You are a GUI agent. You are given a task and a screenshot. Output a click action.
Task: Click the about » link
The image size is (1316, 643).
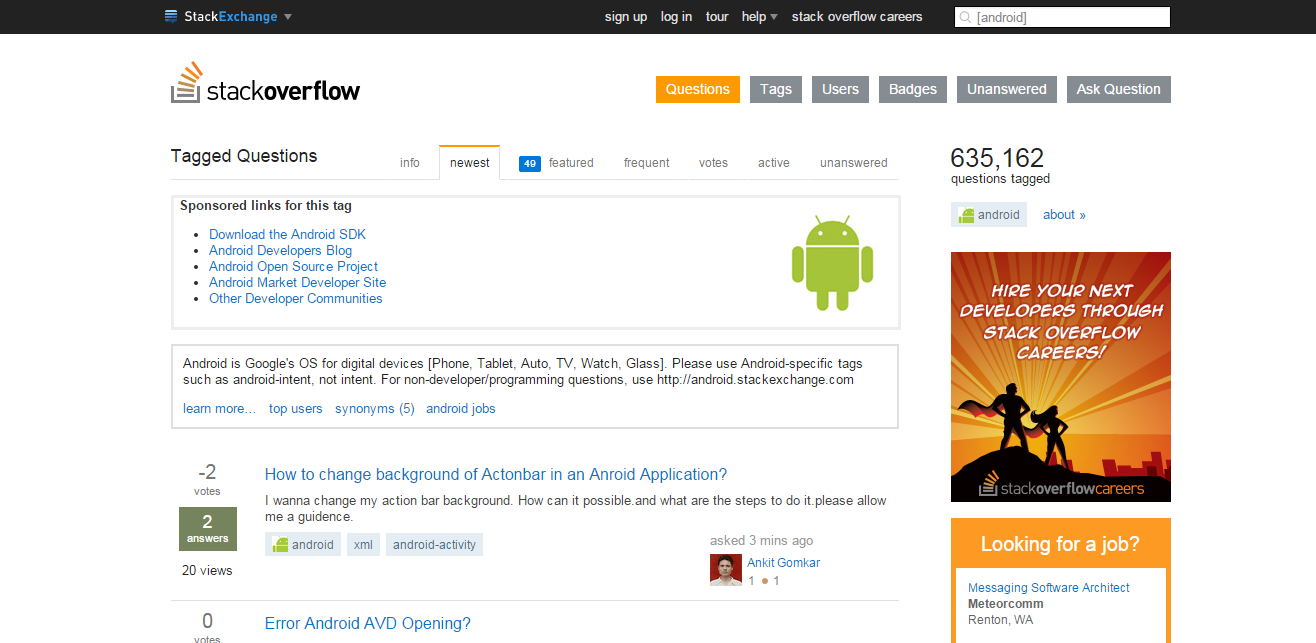point(1064,215)
